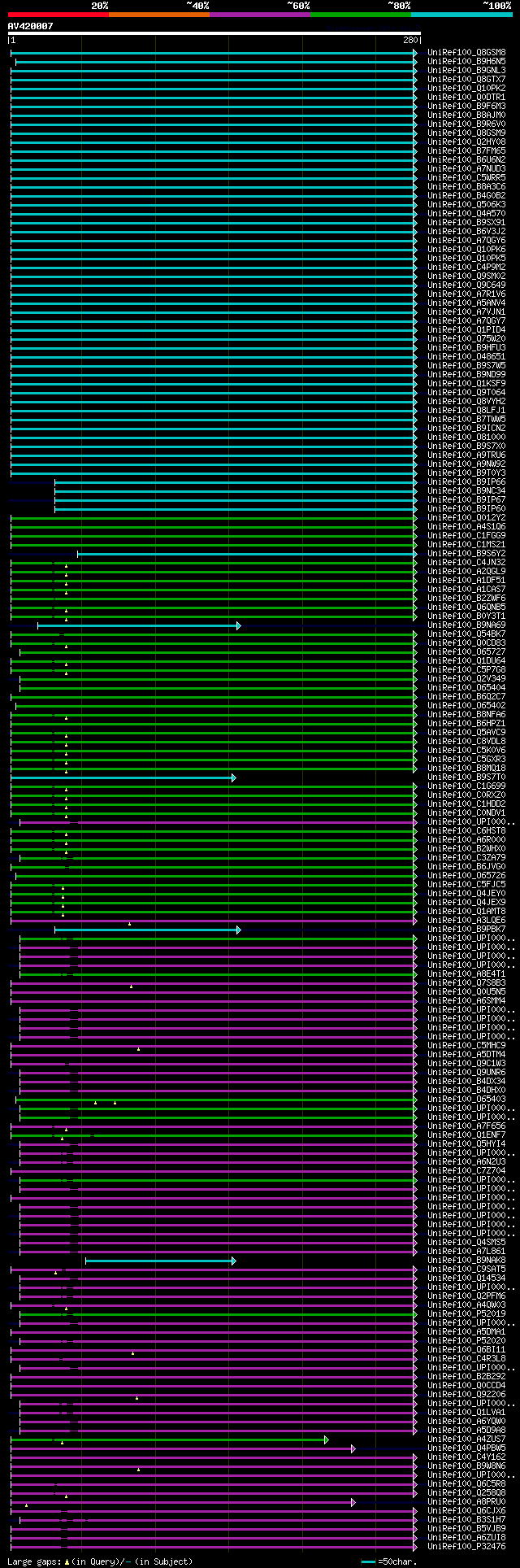Select the UniRef100_A5ANV4 label
Image resolution: width=520 pixels, height=1568 pixels.
click(466, 303)
